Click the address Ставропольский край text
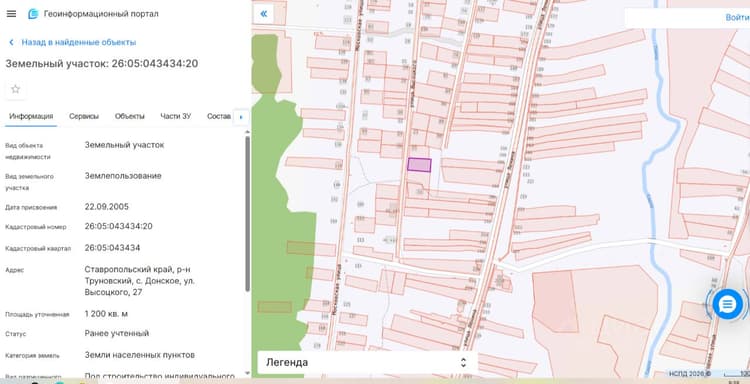 tap(140, 281)
